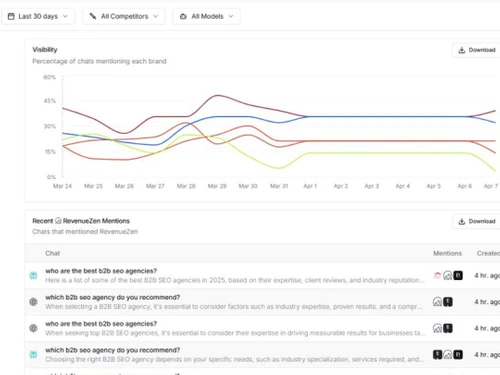500x375 pixels.
Task: Click red brand icon in first row mentions
Action: (437, 275)
